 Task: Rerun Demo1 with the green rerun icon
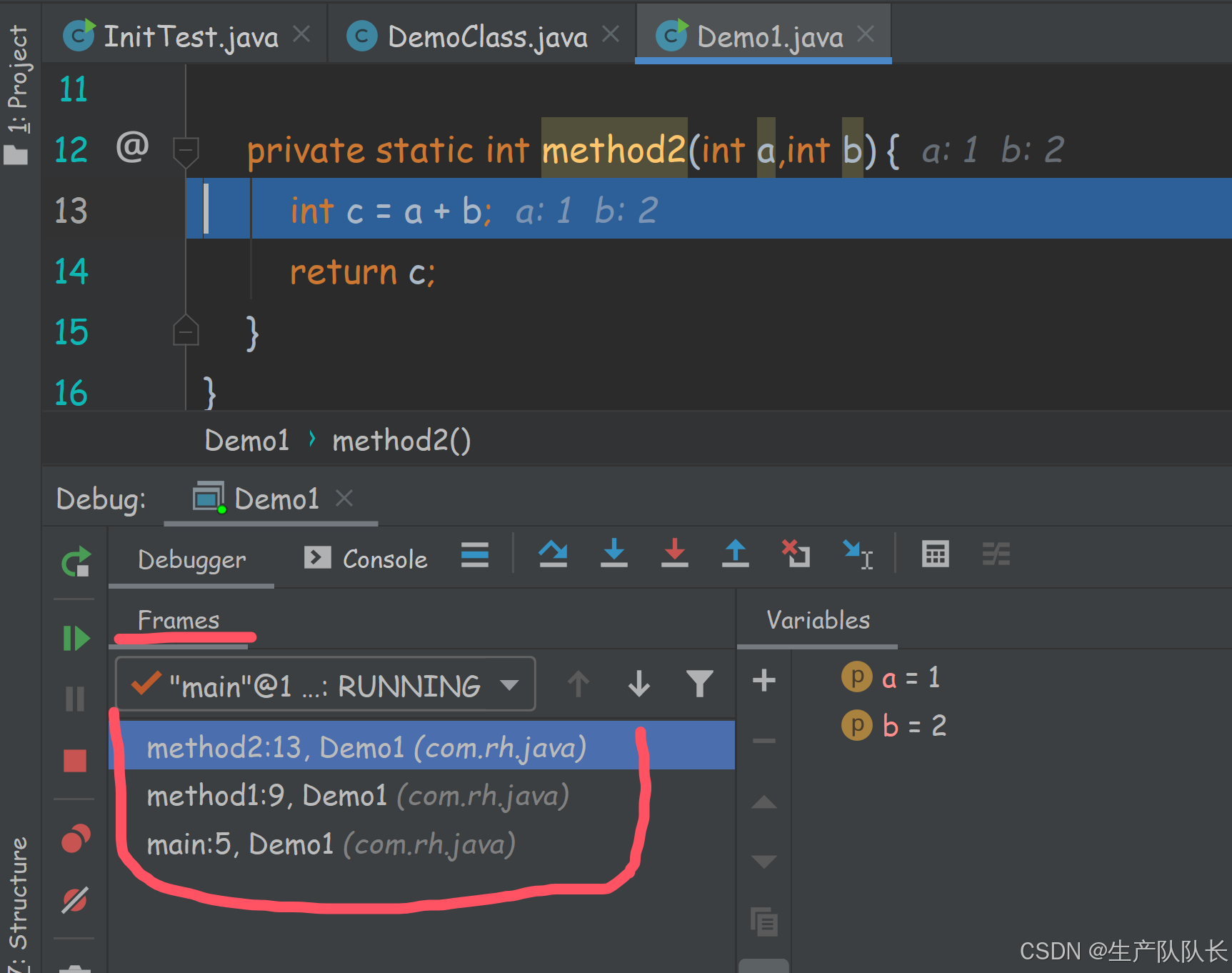click(x=76, y=562)
